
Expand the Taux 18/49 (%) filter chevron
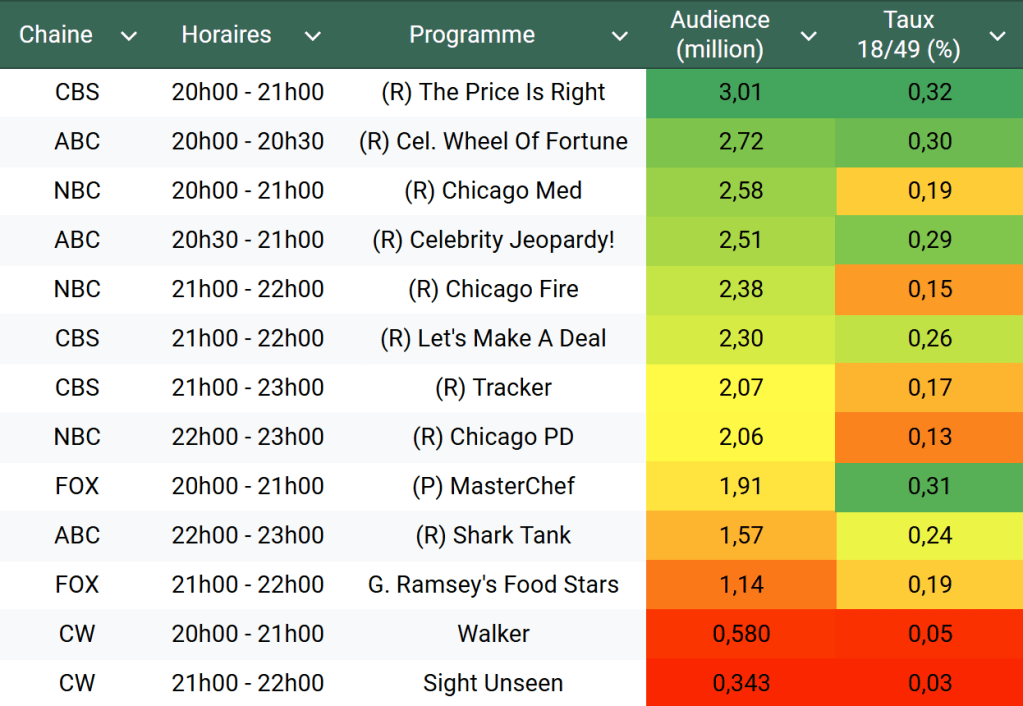[996, 36]
